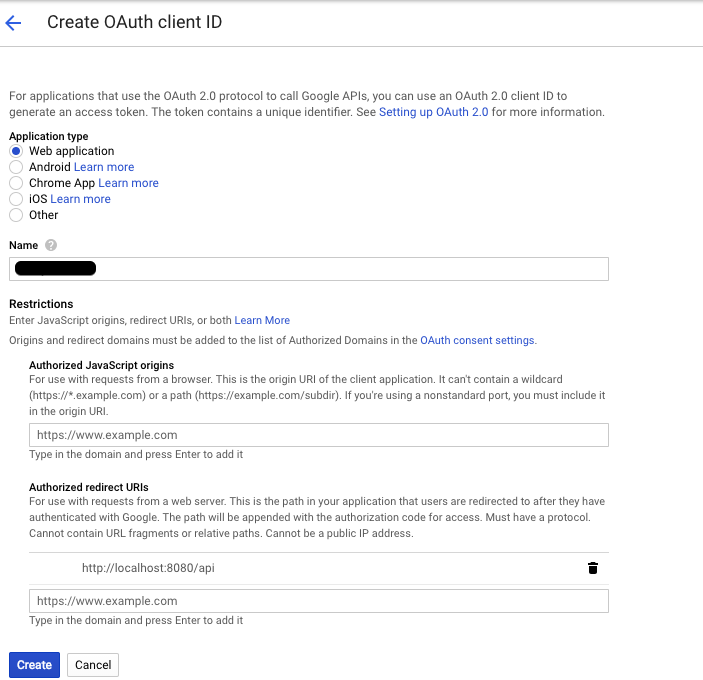Open Learn more link beside Chrome App
This screenshot has height=680, width=703.
click(x=128, y=183)
